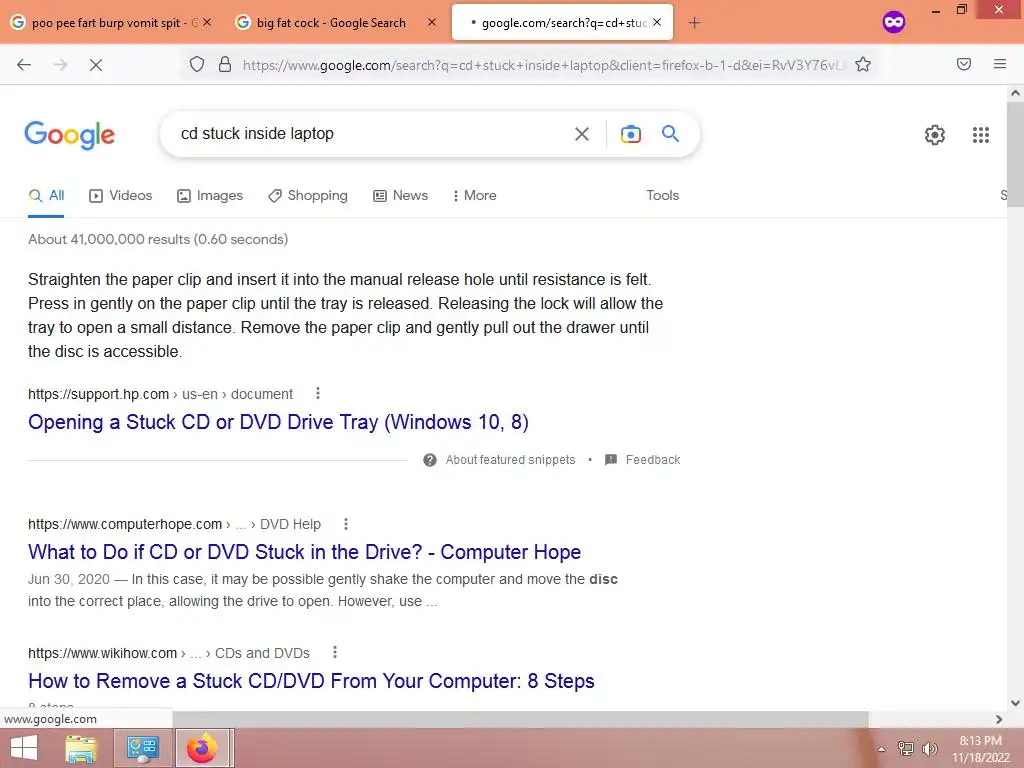Select the Videos results tab

click(x=121, y=195)
